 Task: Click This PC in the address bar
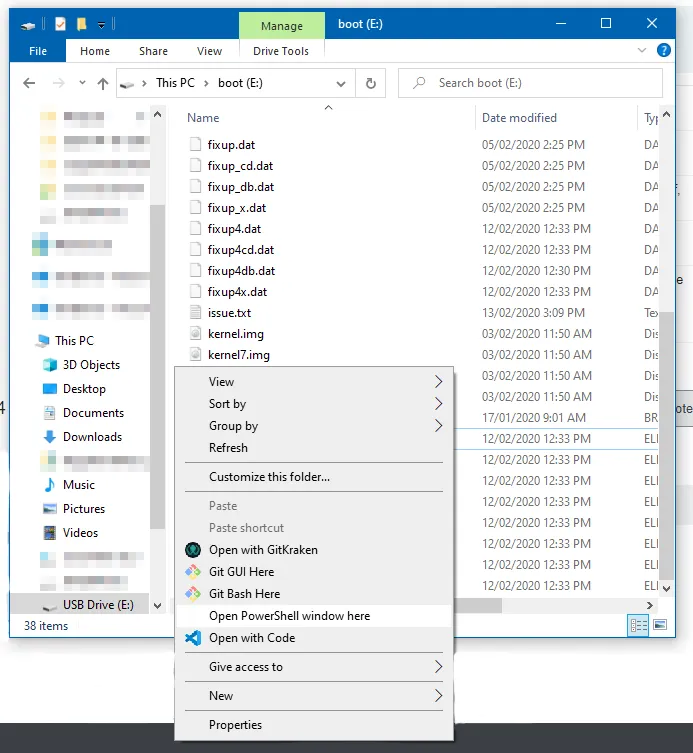[175, 83]
